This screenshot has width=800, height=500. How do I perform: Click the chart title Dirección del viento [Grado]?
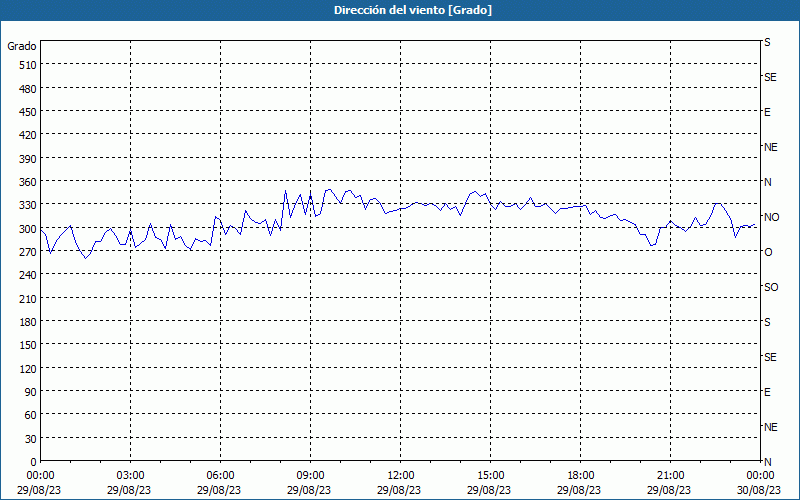413,10
